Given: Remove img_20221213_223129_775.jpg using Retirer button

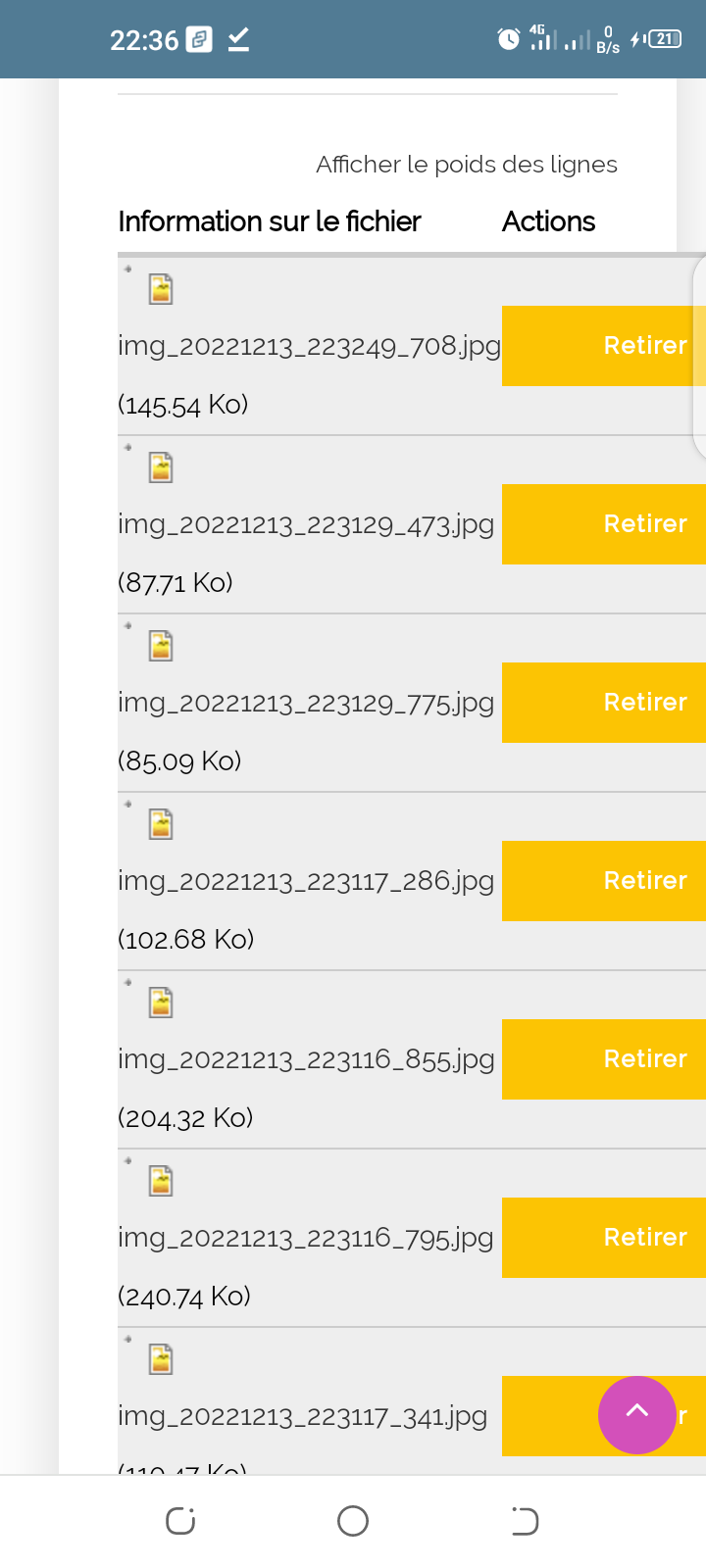Looking at the screenshot, I should tap(603, 703).
